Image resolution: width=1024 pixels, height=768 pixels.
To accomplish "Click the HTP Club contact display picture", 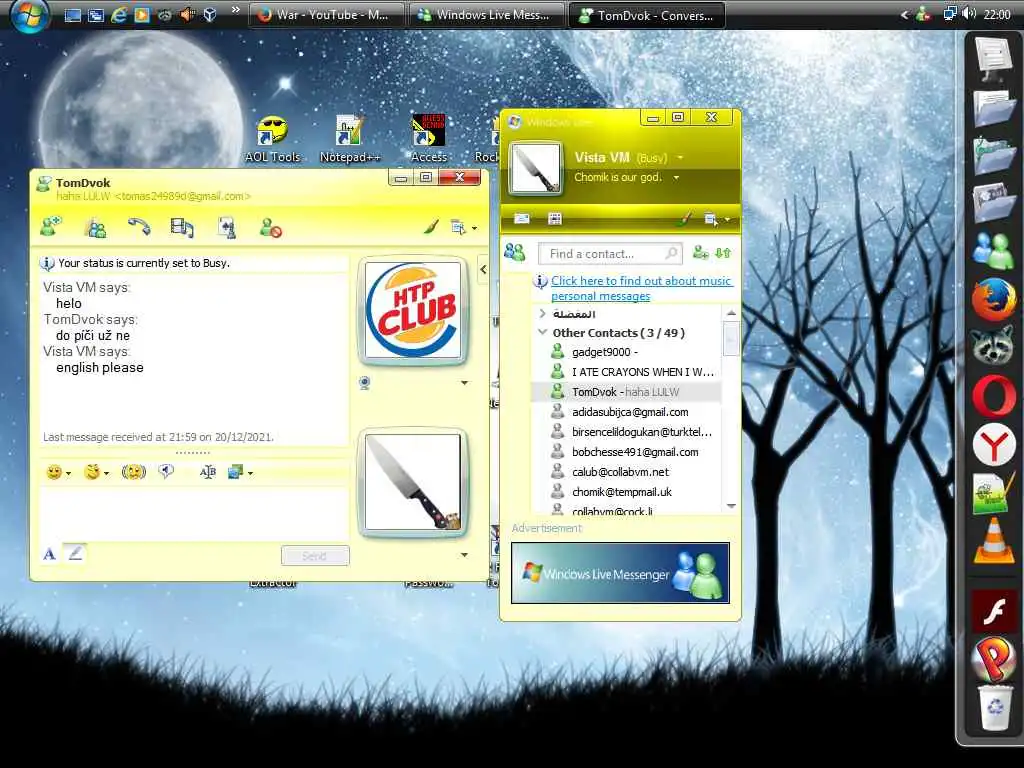I will pos(413,310).
